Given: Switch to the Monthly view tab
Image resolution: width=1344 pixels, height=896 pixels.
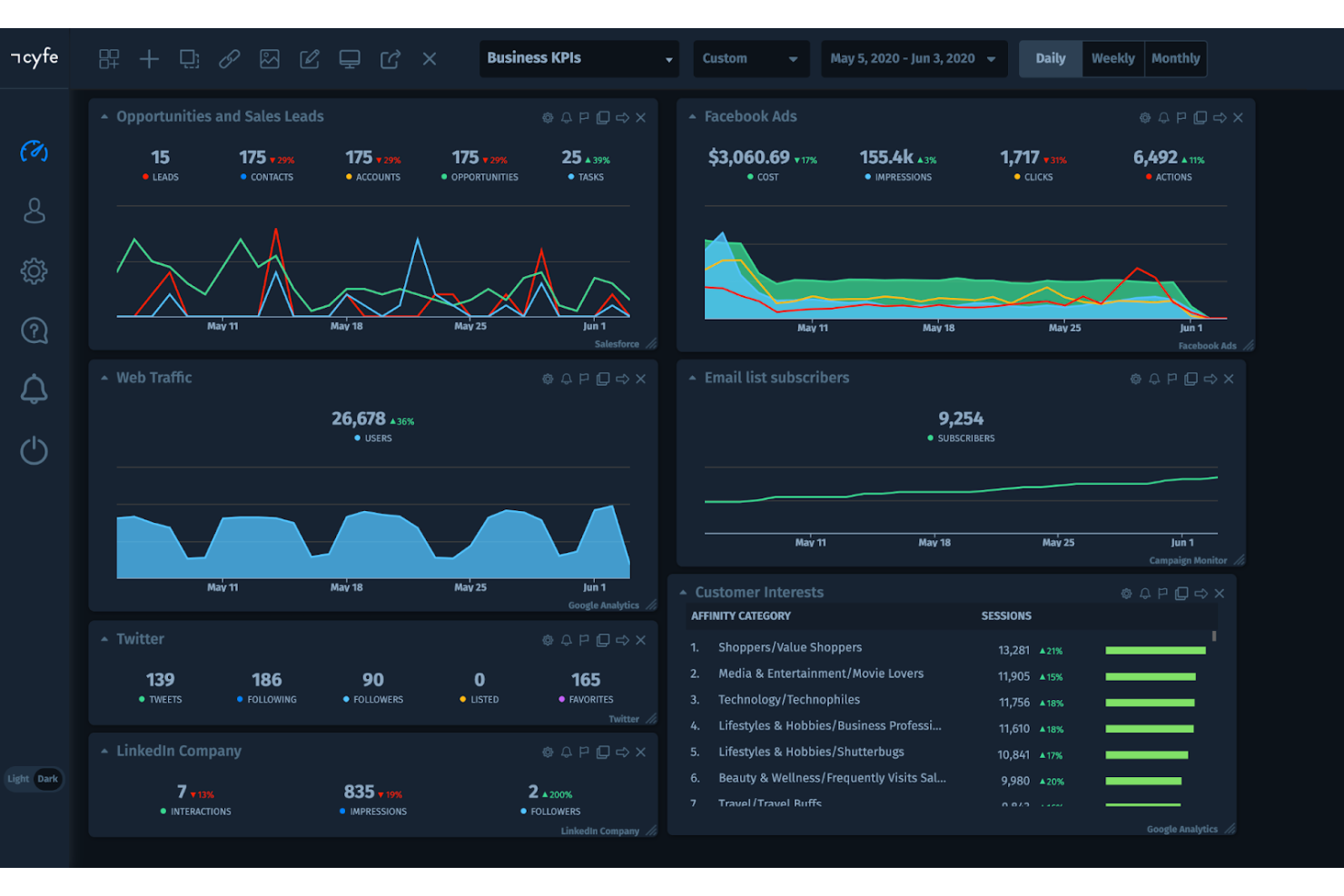Looking at the screenshot, I should click(1176, 59).
